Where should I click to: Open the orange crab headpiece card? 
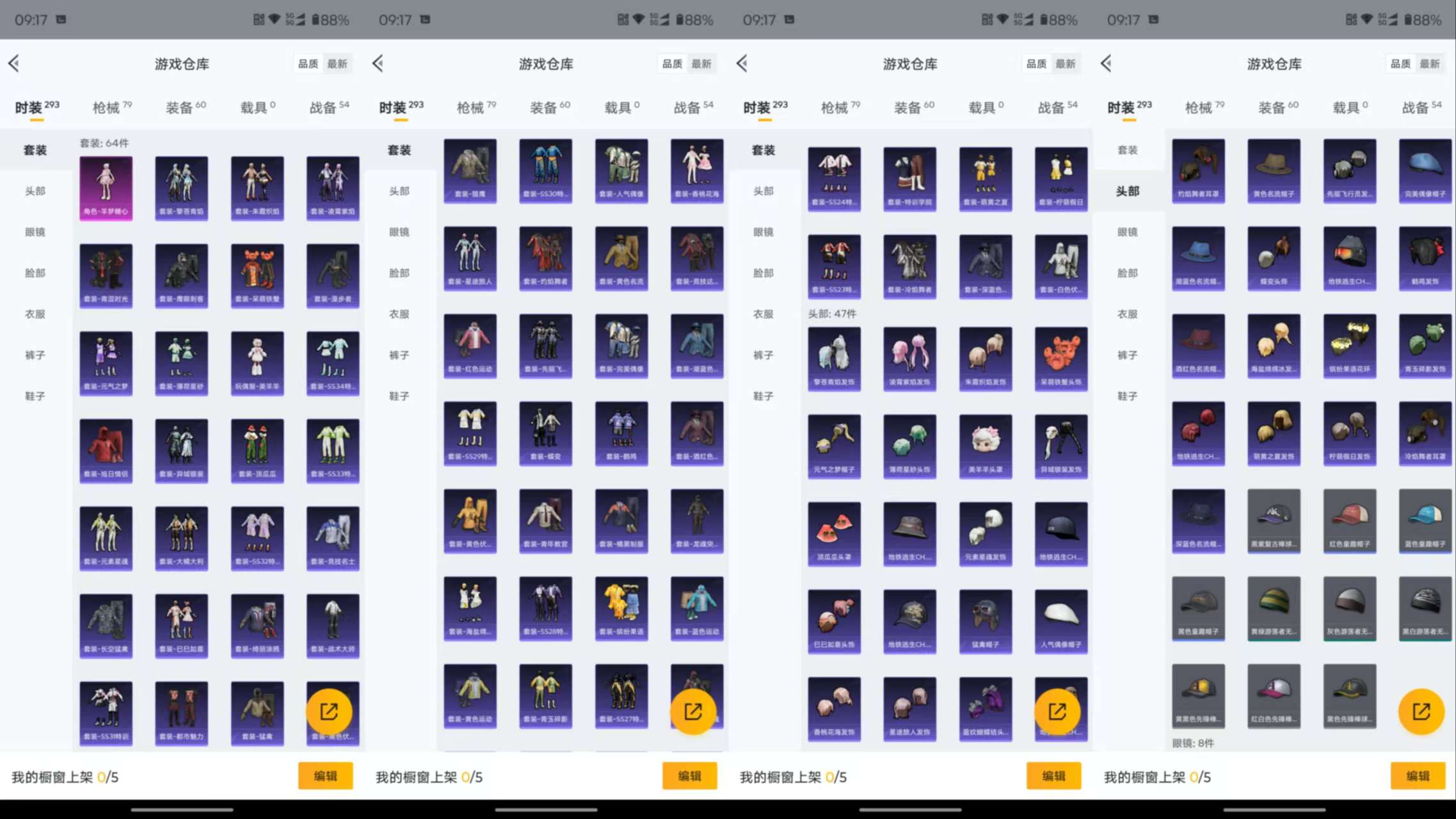pyautogui.click(x=1061, y=359)
